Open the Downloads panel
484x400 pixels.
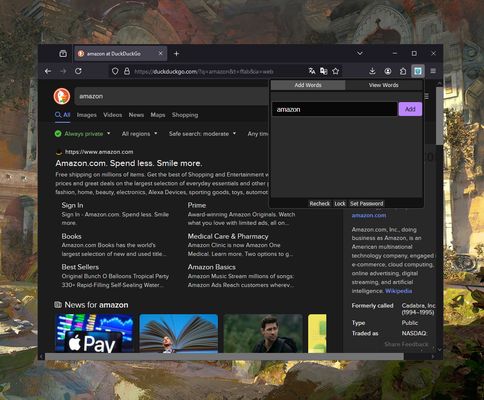372,71
